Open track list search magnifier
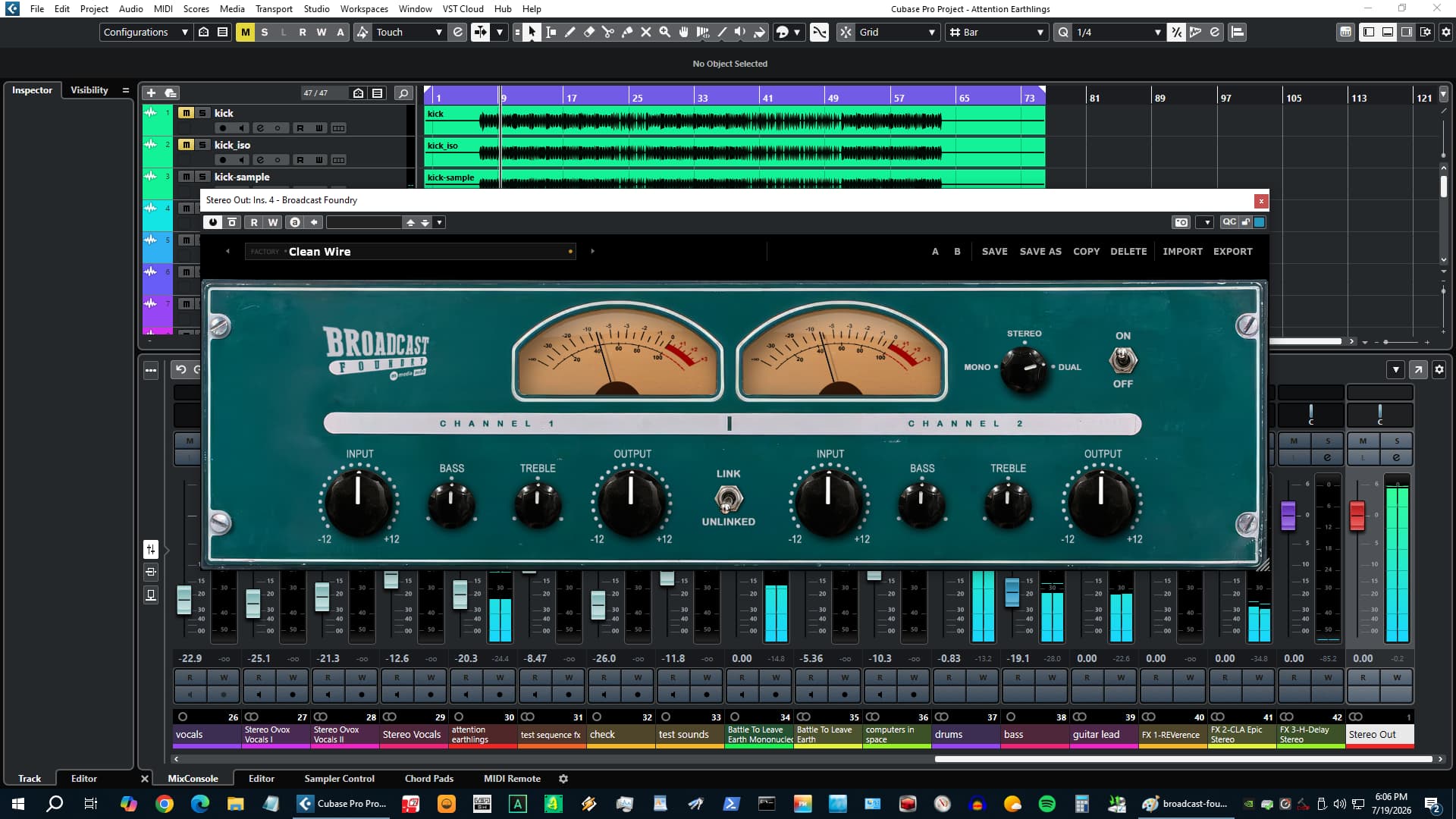The height and width of the screenshot is (819, 1456). click(403, 93)
